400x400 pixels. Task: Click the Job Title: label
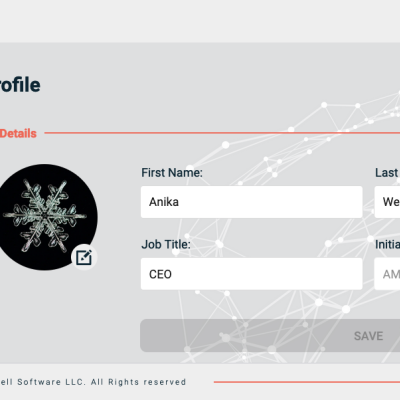click(x=166, y=245)
